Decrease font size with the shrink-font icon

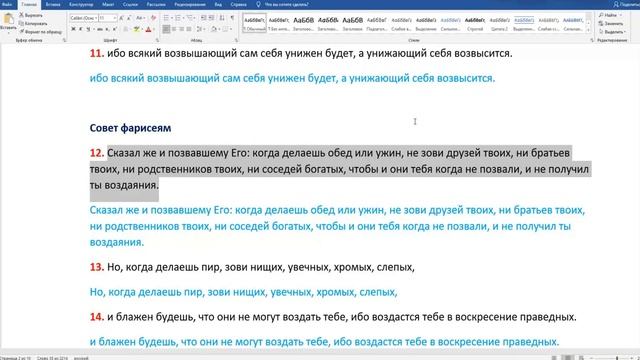click(129, 18)
